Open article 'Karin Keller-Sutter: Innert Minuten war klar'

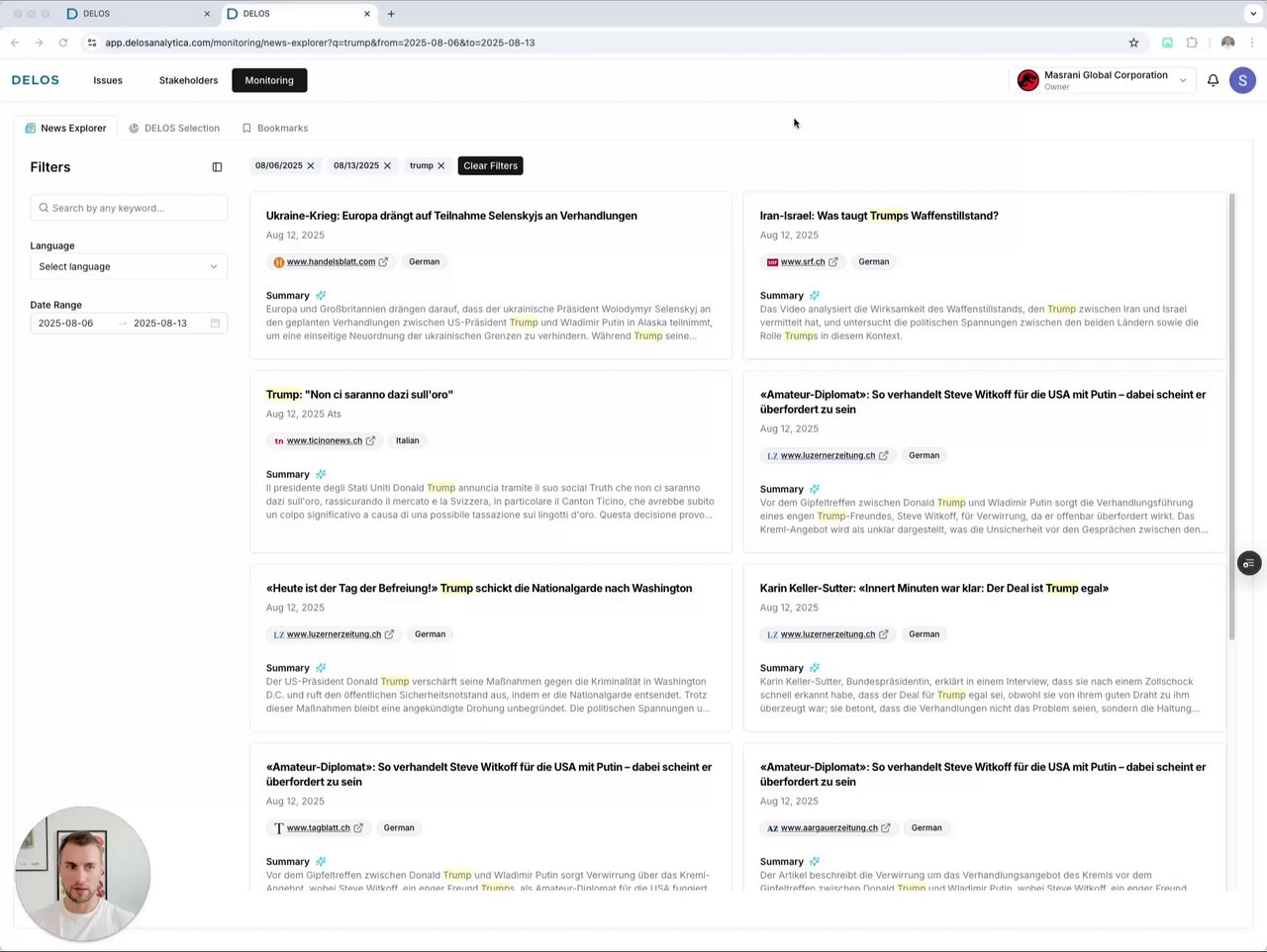934,589
